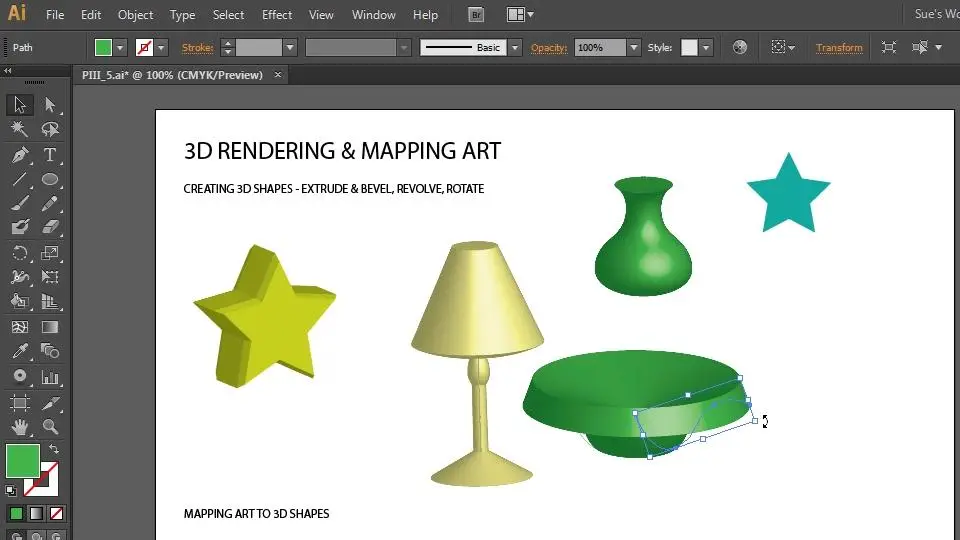Viewport: 960px width, 540px height.
Task: Select the Rotate tool
Action: click(20, 253)
